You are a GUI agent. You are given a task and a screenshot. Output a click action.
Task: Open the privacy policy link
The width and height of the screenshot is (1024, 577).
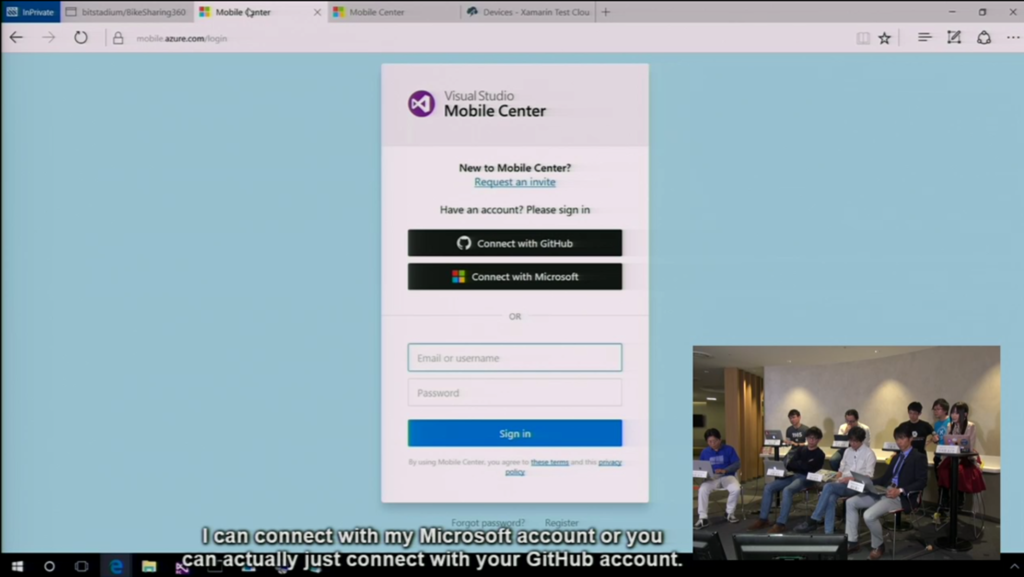tap(609, 462)
